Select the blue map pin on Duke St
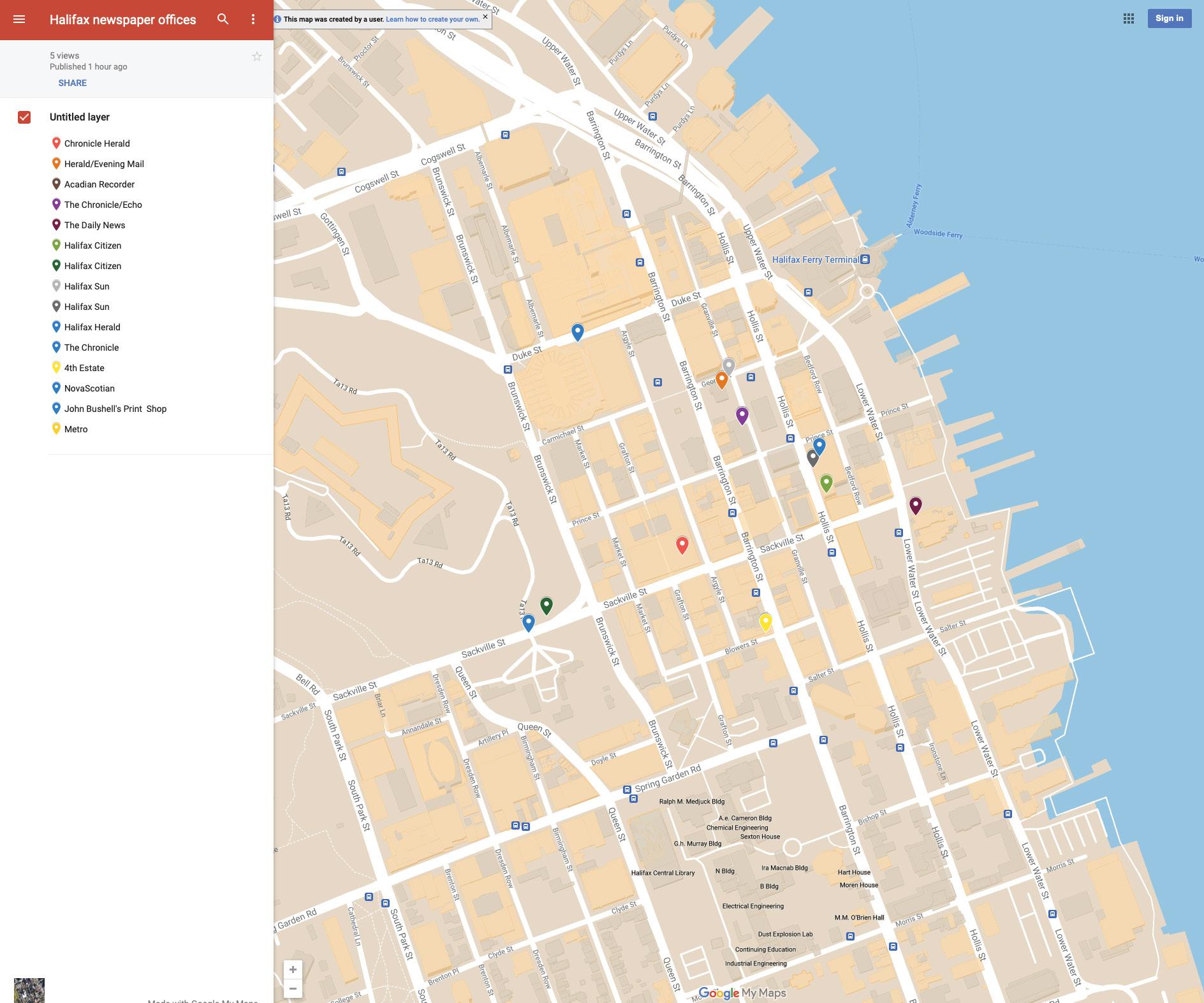This screenshot has width=1204, height=1003. pyautogui.click(x=578, y=332)
